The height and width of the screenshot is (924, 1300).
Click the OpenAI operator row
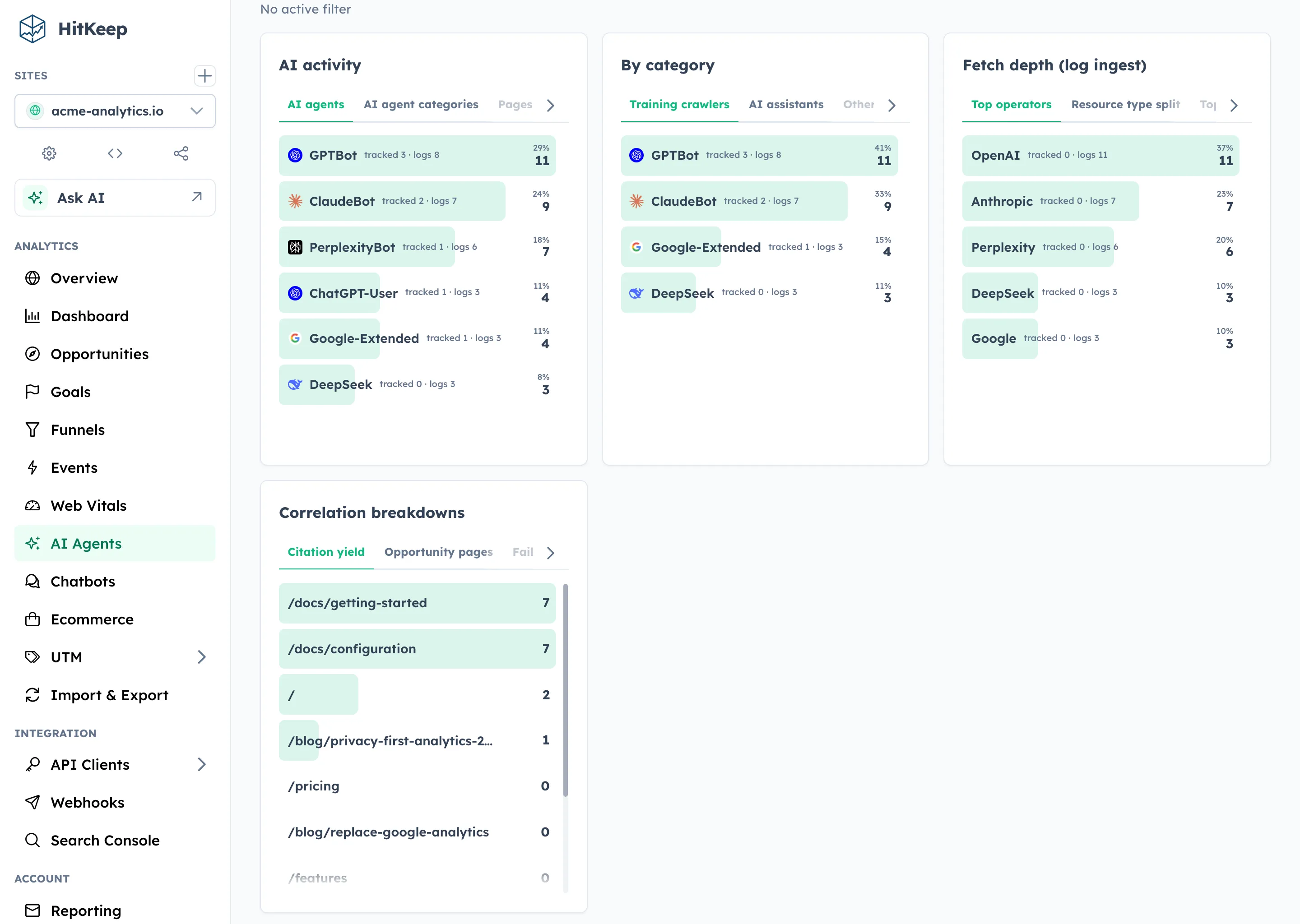tap(1101, 155)
